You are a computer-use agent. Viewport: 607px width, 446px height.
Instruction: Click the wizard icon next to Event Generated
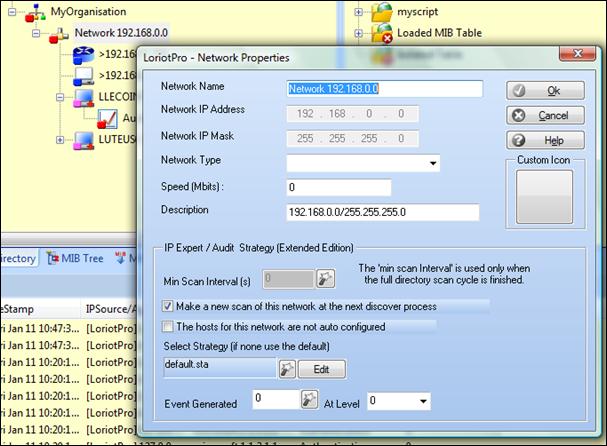point(309,399)
